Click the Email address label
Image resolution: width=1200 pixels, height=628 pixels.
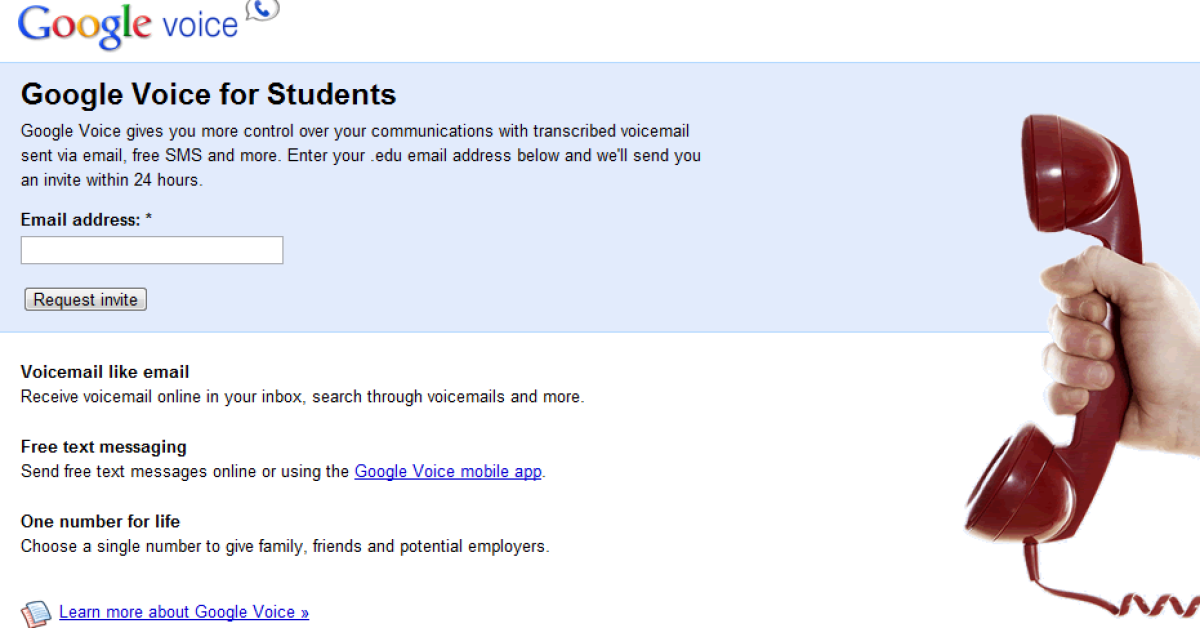(80, 219)
